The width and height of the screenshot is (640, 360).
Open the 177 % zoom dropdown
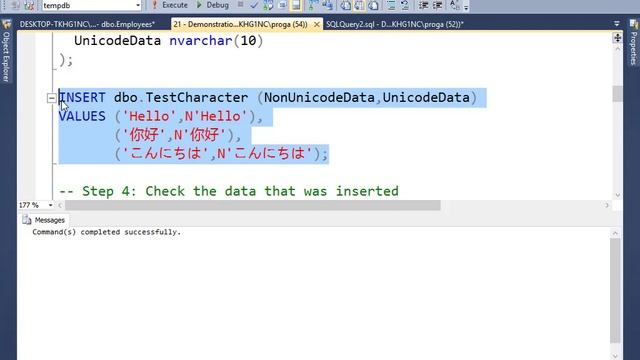point(50,205)
